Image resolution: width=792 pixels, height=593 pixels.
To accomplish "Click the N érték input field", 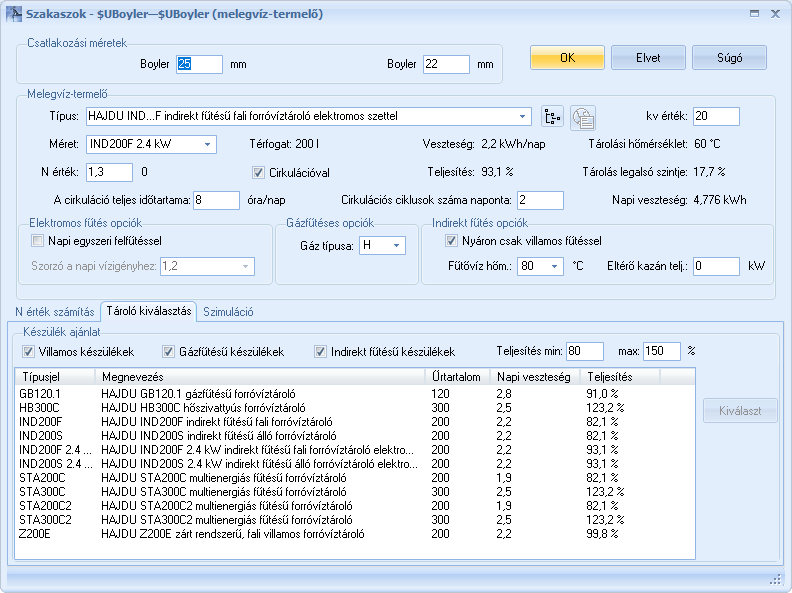I will (109, 172).
